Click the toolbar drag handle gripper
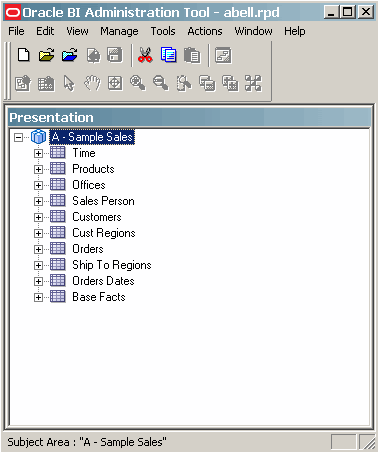Viewport: 378px width, 452px height. [x=8, y=71]
